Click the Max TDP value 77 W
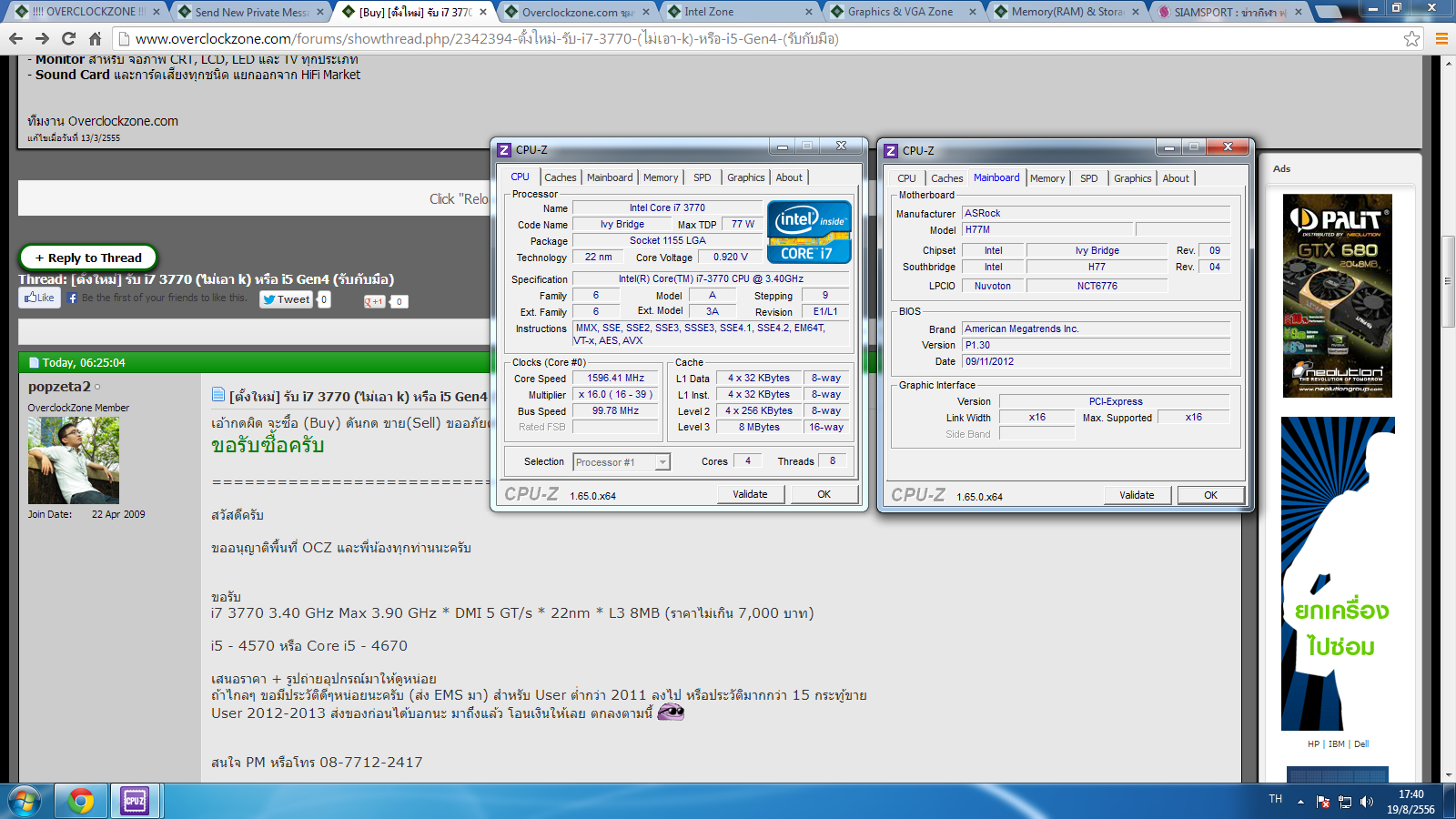The height and width of the screenshot is (819, 1456). [743, 224]
